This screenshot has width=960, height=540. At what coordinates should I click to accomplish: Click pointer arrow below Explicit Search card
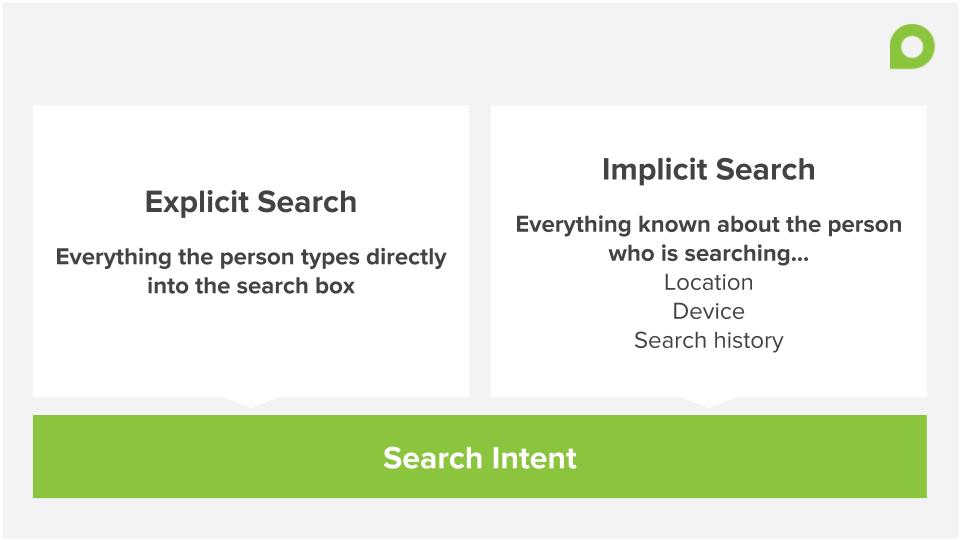click(x=251, y=402)
